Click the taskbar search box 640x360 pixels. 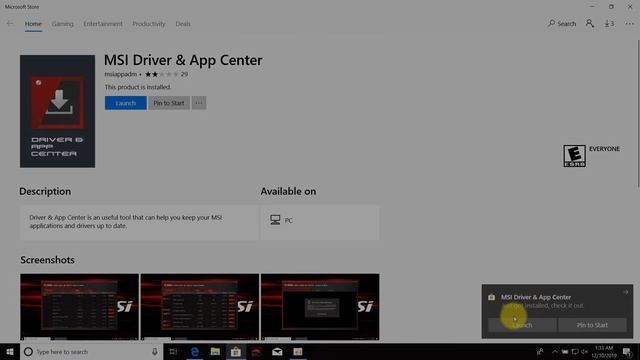tap(91, 352)
